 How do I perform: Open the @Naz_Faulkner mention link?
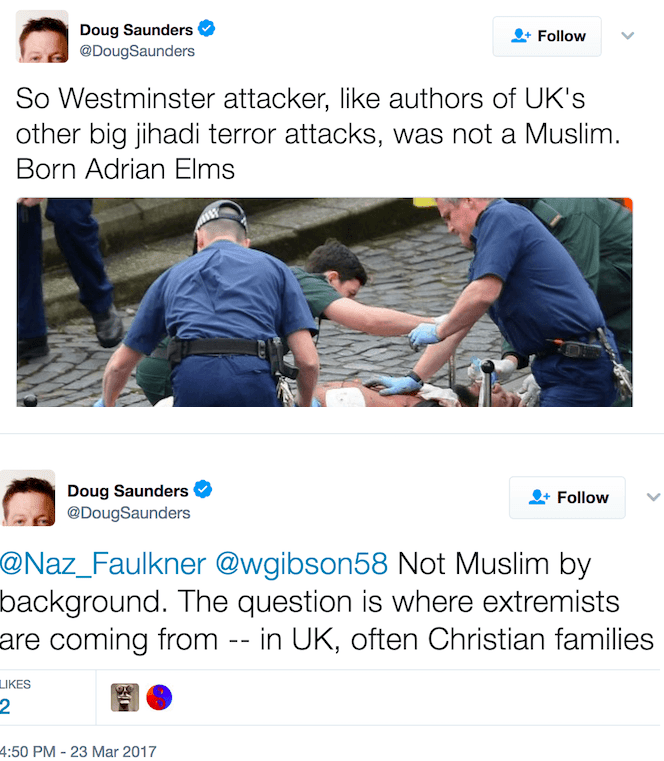tap(102, 564)
